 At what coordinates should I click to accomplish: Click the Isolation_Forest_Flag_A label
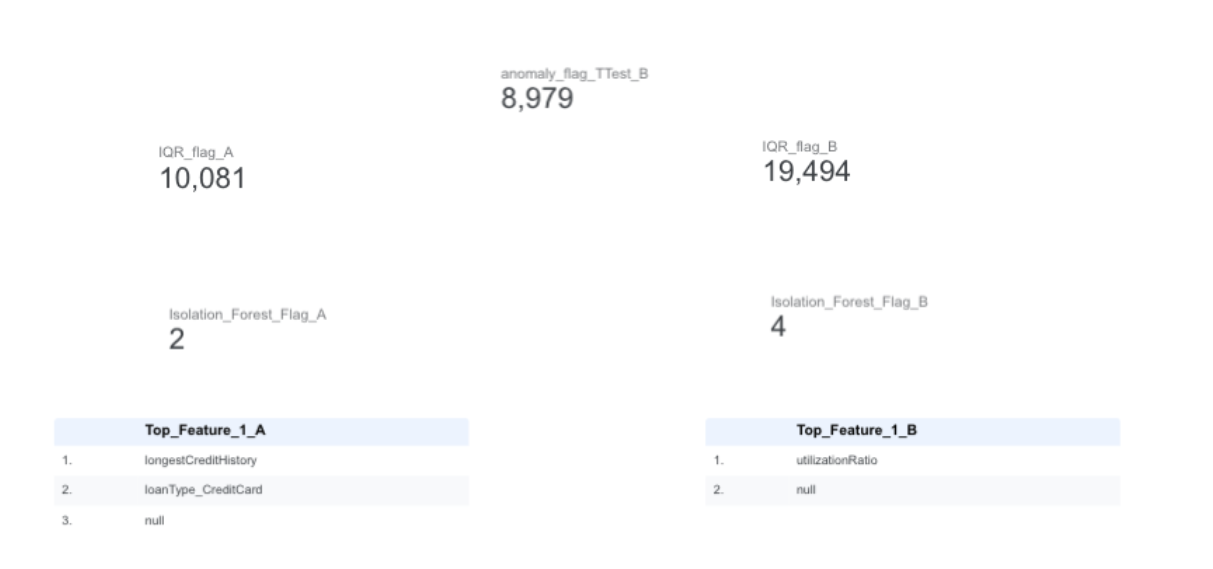click(x=248, y=314)
